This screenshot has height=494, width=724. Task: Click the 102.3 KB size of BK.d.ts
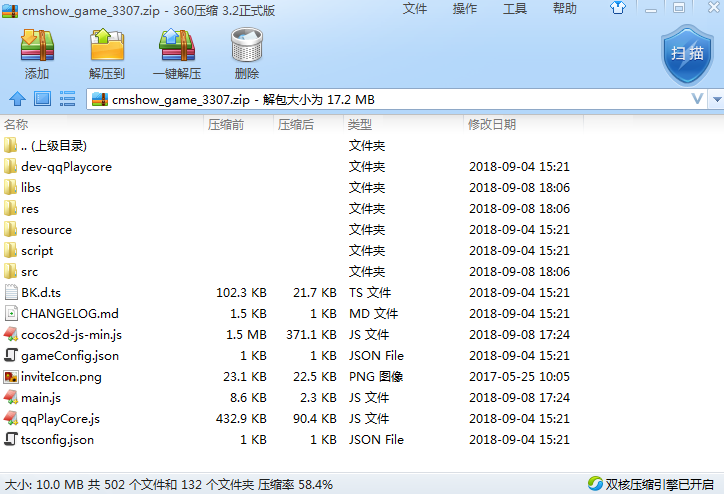tap(241, 293)
